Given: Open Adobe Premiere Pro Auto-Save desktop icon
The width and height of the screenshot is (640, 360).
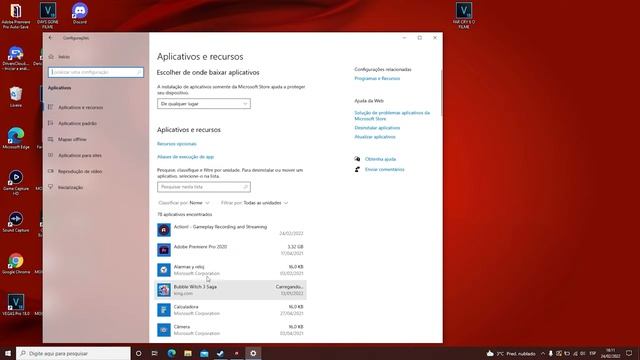Looking at the screenshot, I should tap(16, 16).
